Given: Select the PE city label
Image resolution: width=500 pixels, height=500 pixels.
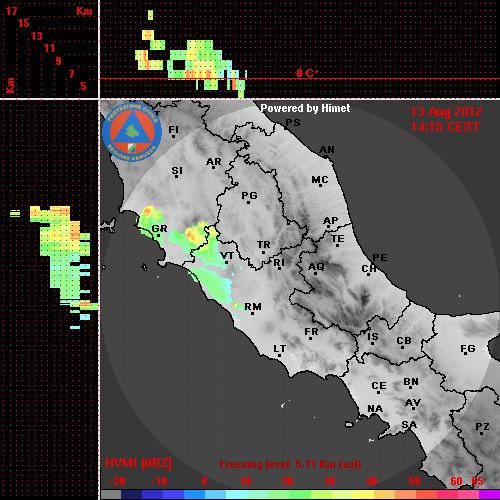Looking at the screenshot, I should [x=380, y=257].
